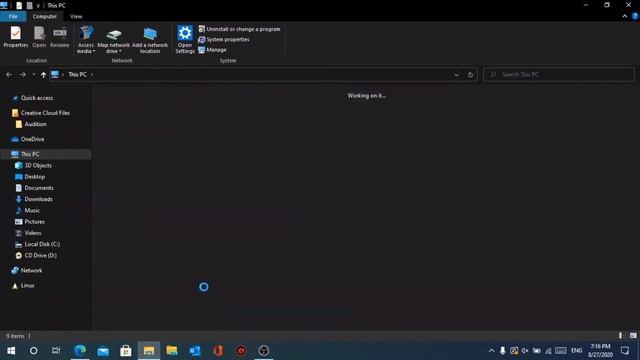The width and height of the screenshot is (640, 360).
Task: Switch to the Computer ribbon tab
Action: click(x=44, y=16)
